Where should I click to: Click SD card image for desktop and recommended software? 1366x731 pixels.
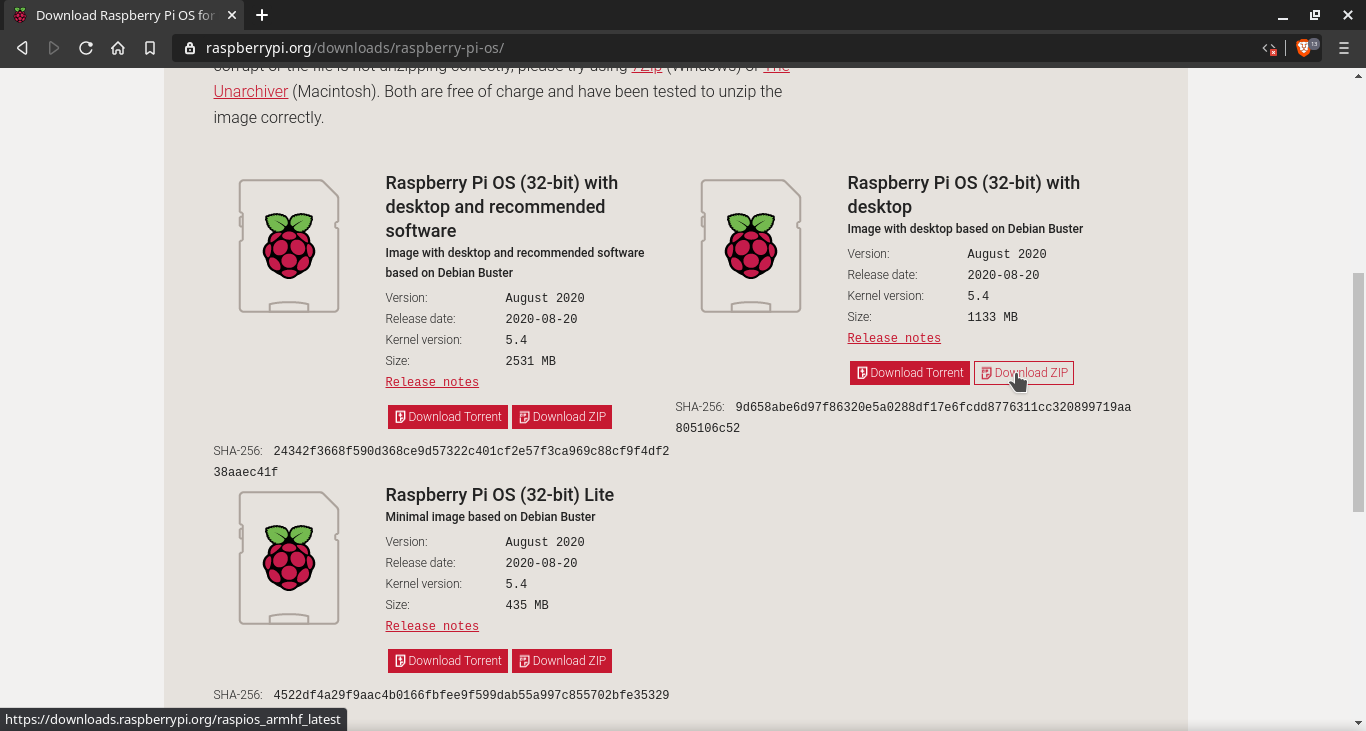[x=289, y=246]
